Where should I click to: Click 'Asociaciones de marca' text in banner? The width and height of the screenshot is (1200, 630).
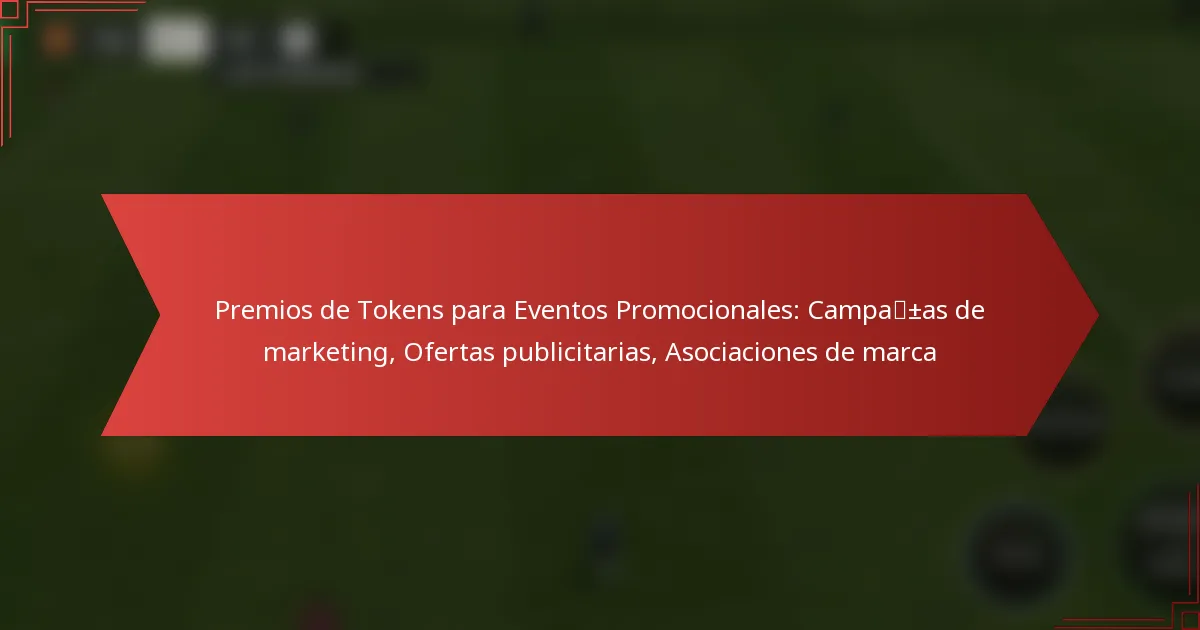click(x=801, y=352)
